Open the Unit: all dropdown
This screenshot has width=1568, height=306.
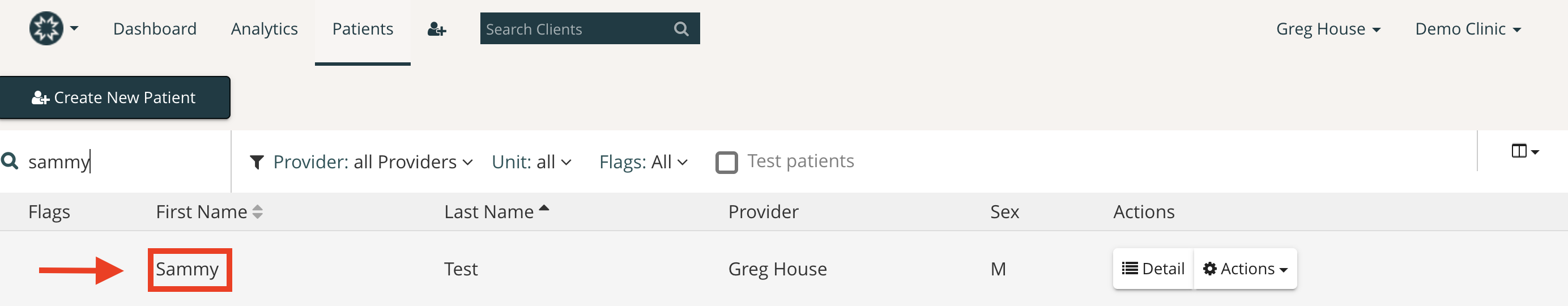point(531,162)
